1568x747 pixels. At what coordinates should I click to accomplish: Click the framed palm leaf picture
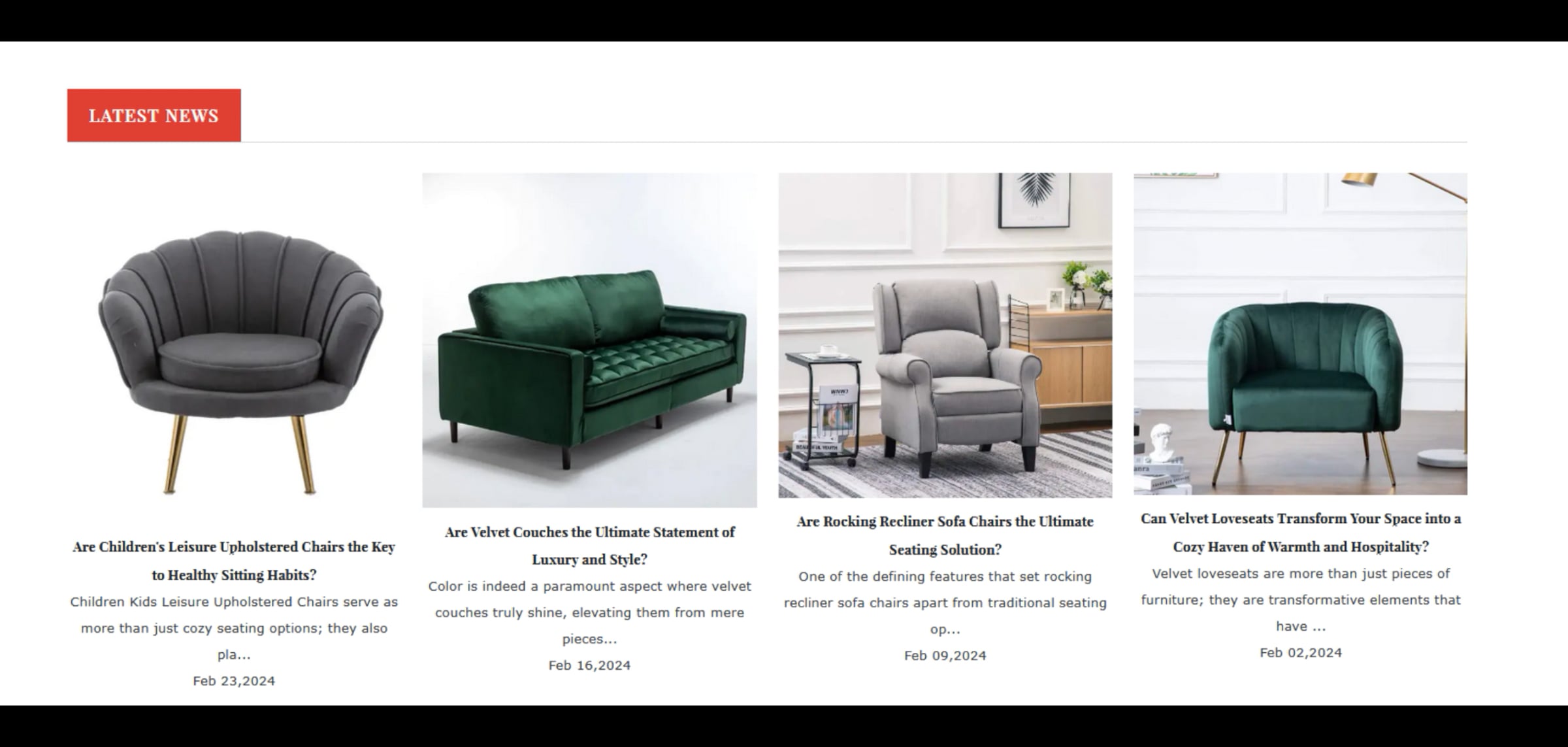(1035, 200)
